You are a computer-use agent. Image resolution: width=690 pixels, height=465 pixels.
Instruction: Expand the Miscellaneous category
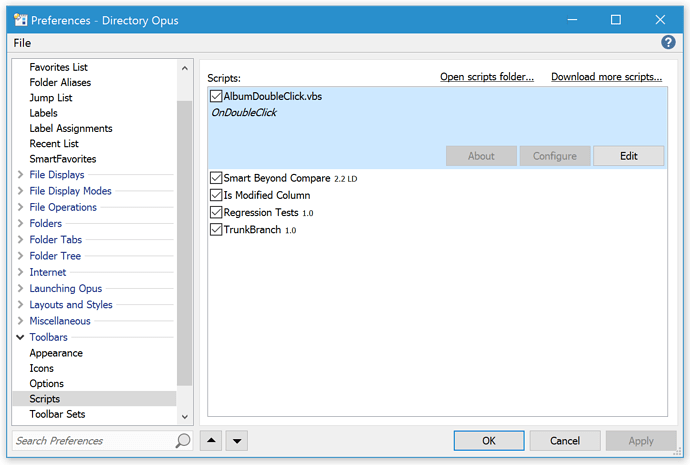[x=20, y=321]
